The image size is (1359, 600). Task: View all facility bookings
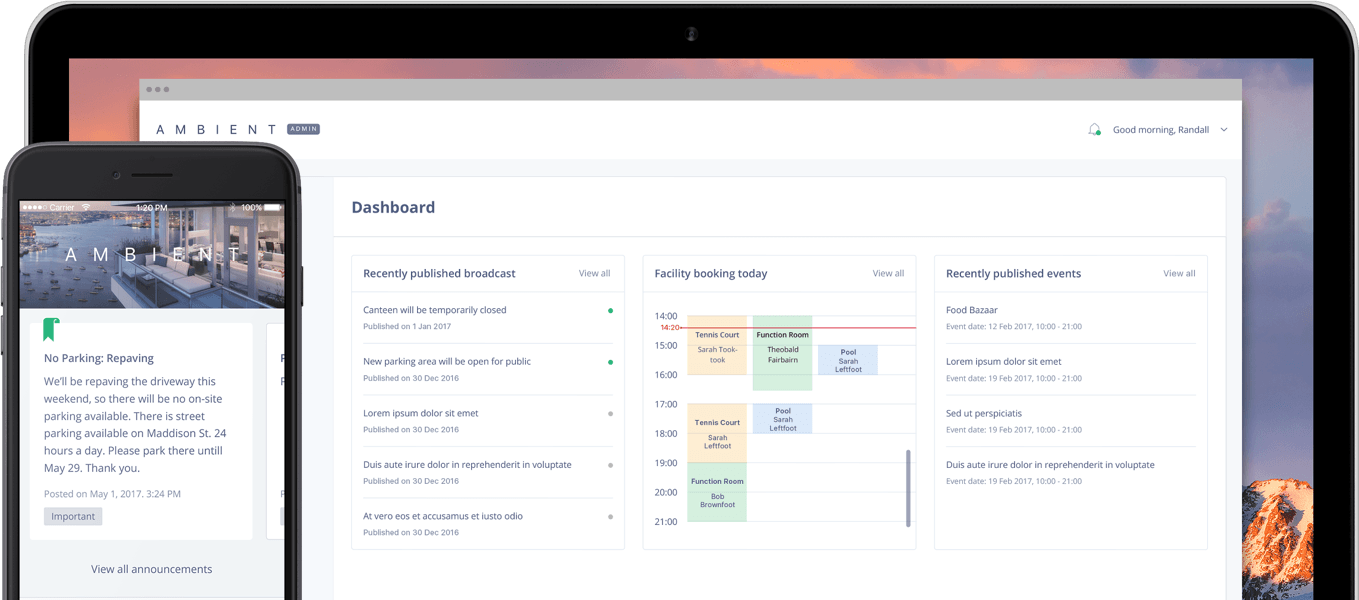[x=888, y=273]
